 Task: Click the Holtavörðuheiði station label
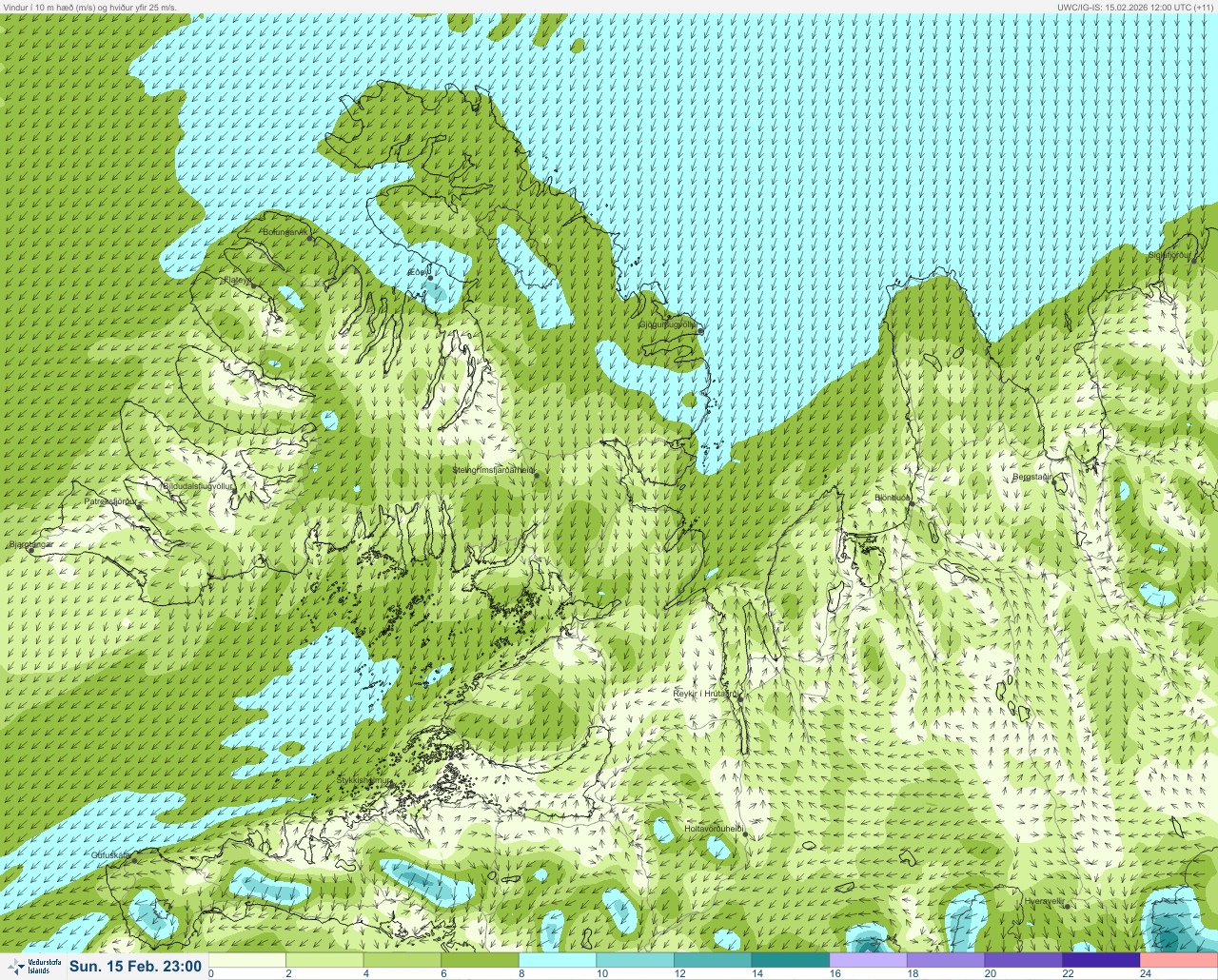714,829
